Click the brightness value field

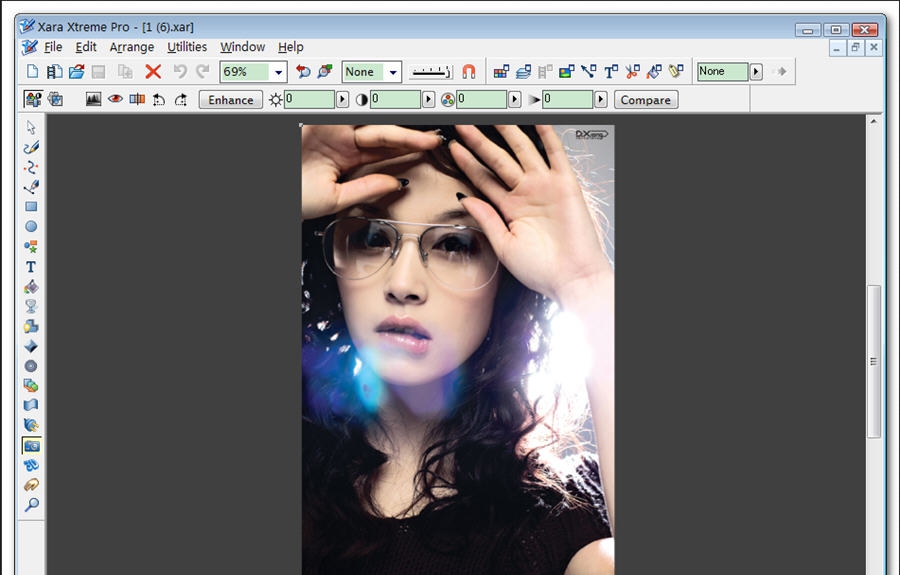click(x=309, y=99)
